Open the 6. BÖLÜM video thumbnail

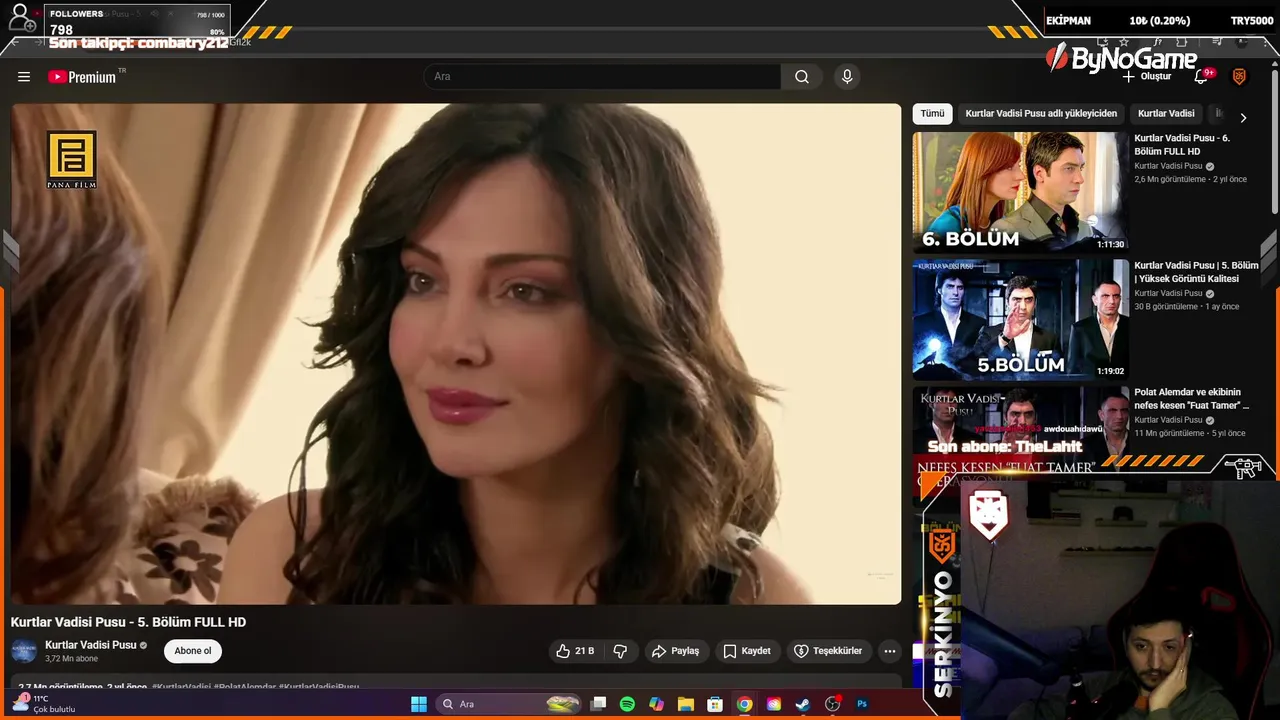pyautogui.click(x=1020, y=192)
